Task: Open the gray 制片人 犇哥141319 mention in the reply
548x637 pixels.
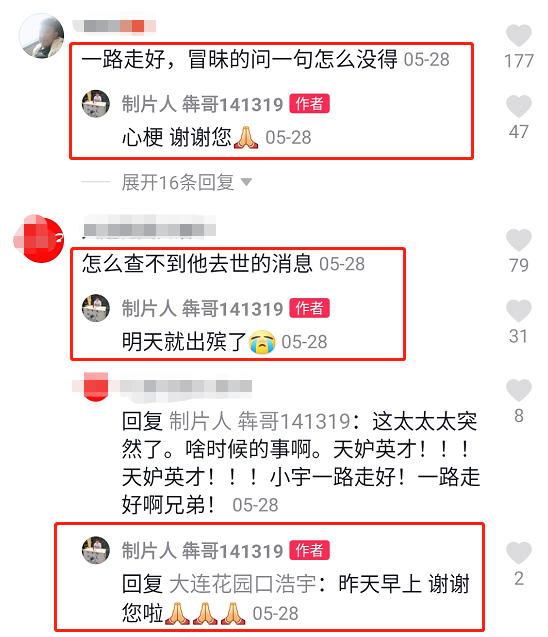Action: point(260,421)
